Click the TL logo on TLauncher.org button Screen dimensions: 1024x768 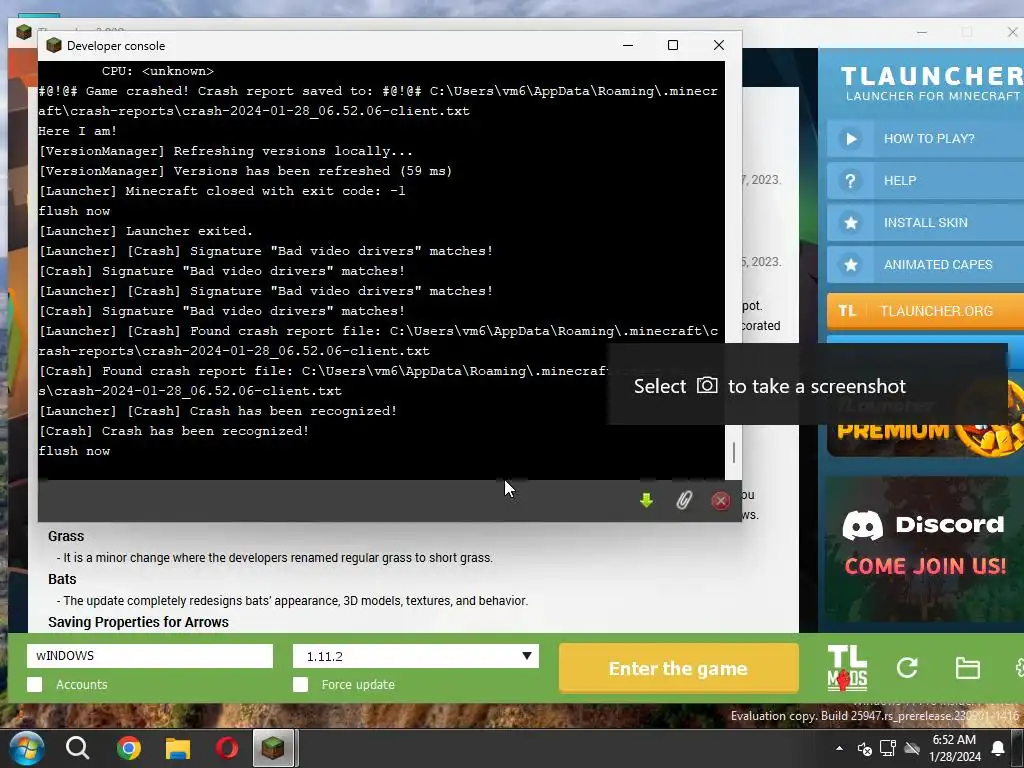coord(847,311)
